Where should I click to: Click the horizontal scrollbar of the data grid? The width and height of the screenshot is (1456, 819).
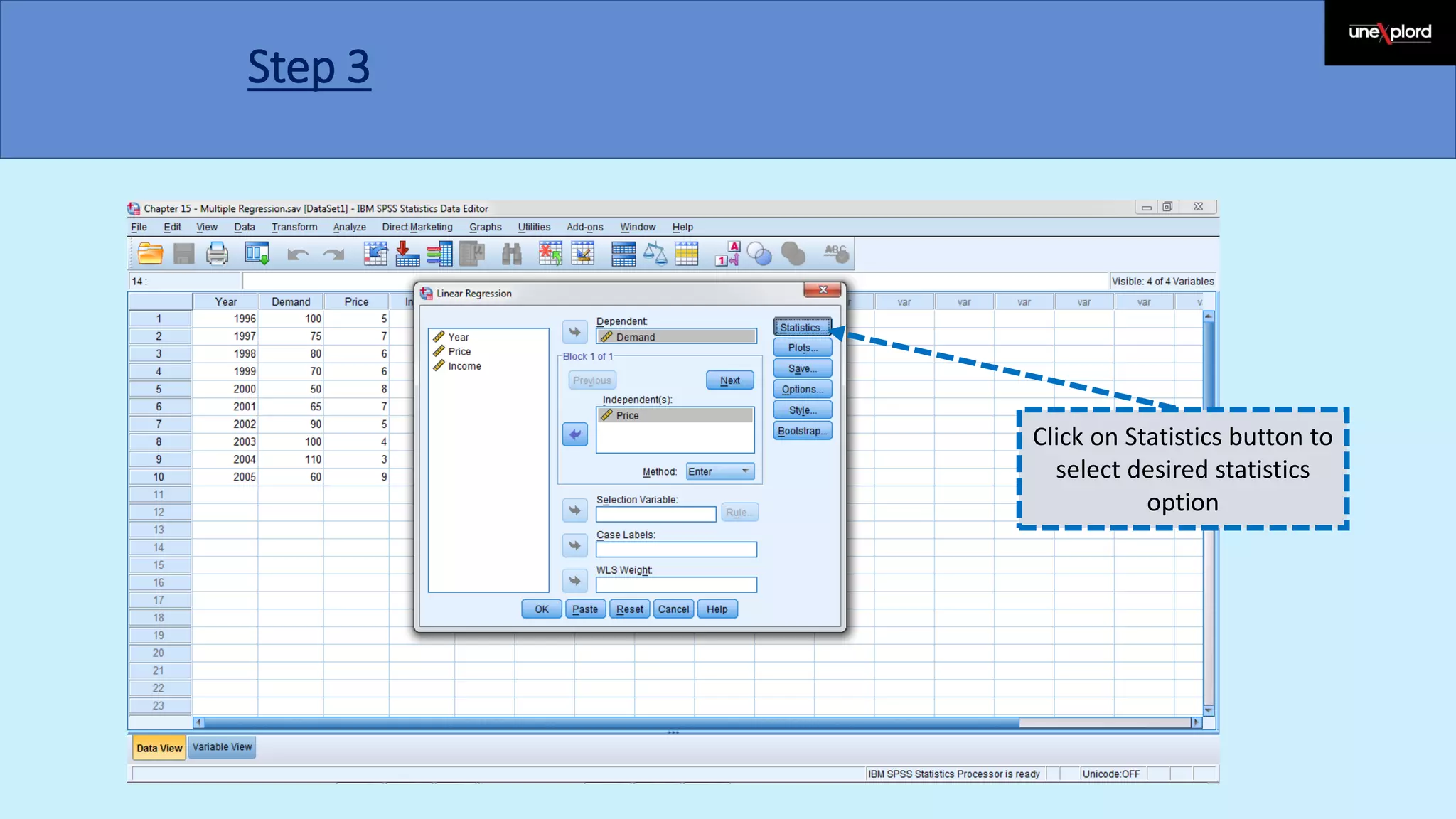coord(611,722)
